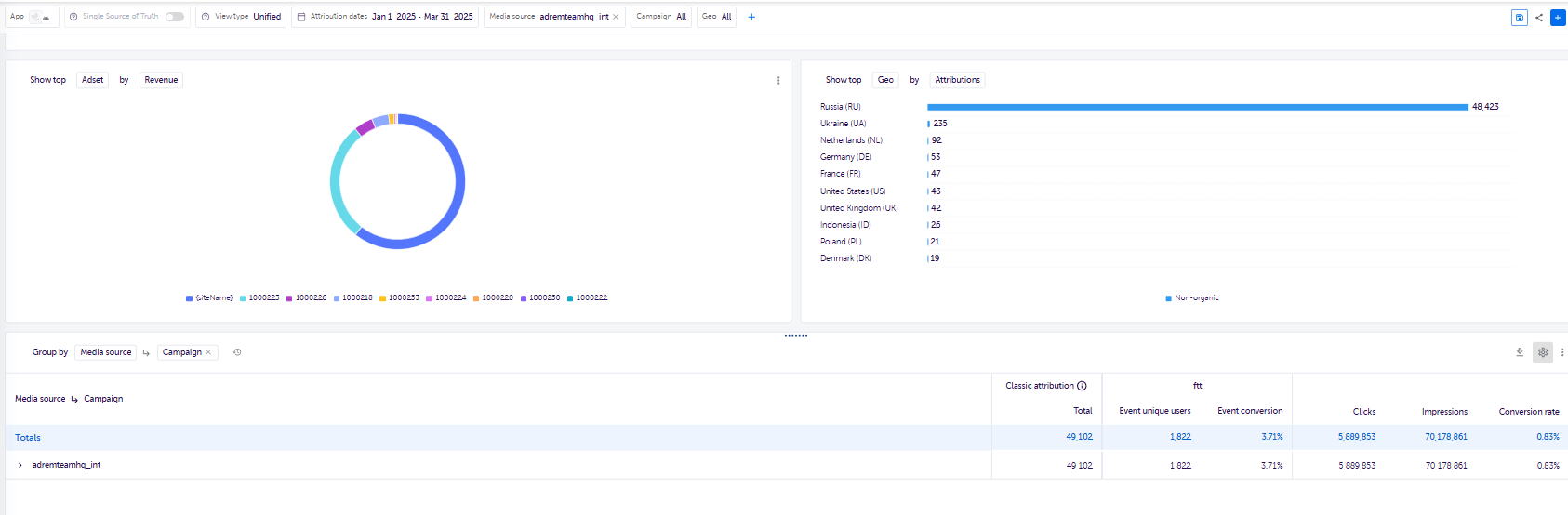Open the Geo All filter

point(716,17)
